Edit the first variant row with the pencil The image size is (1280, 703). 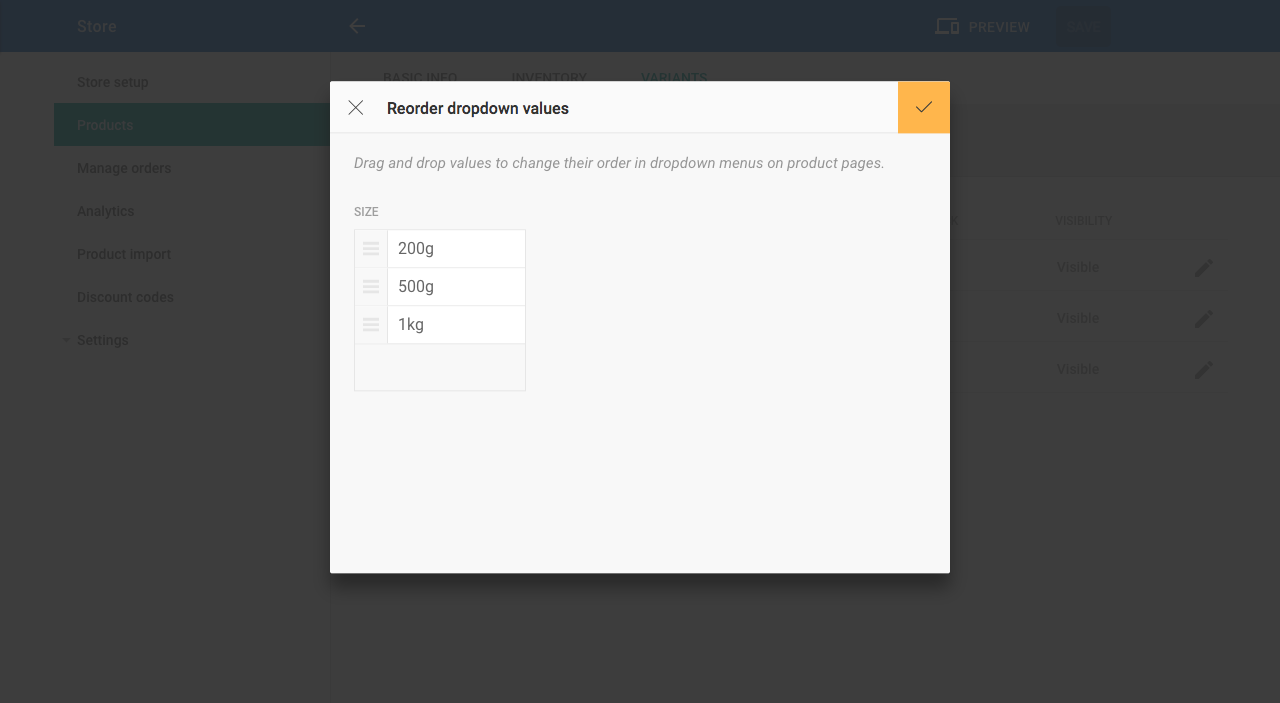(1204, 267)
